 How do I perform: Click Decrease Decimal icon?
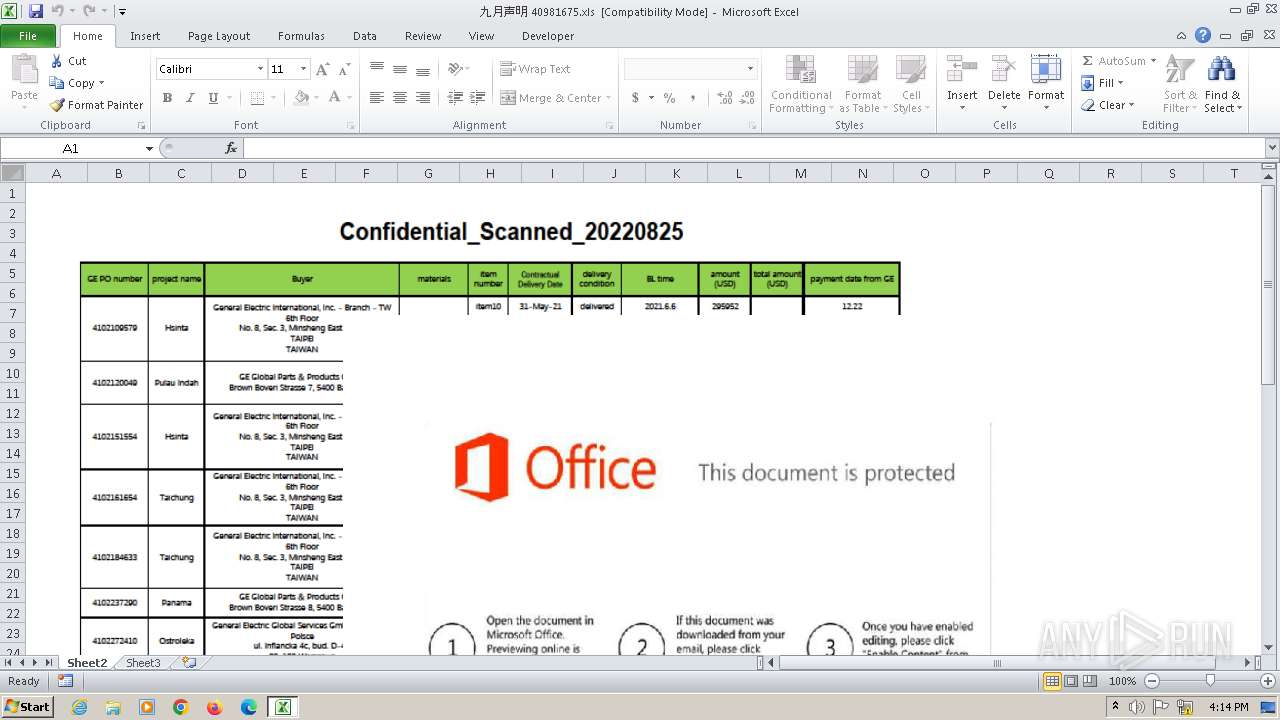coord(748,98)
